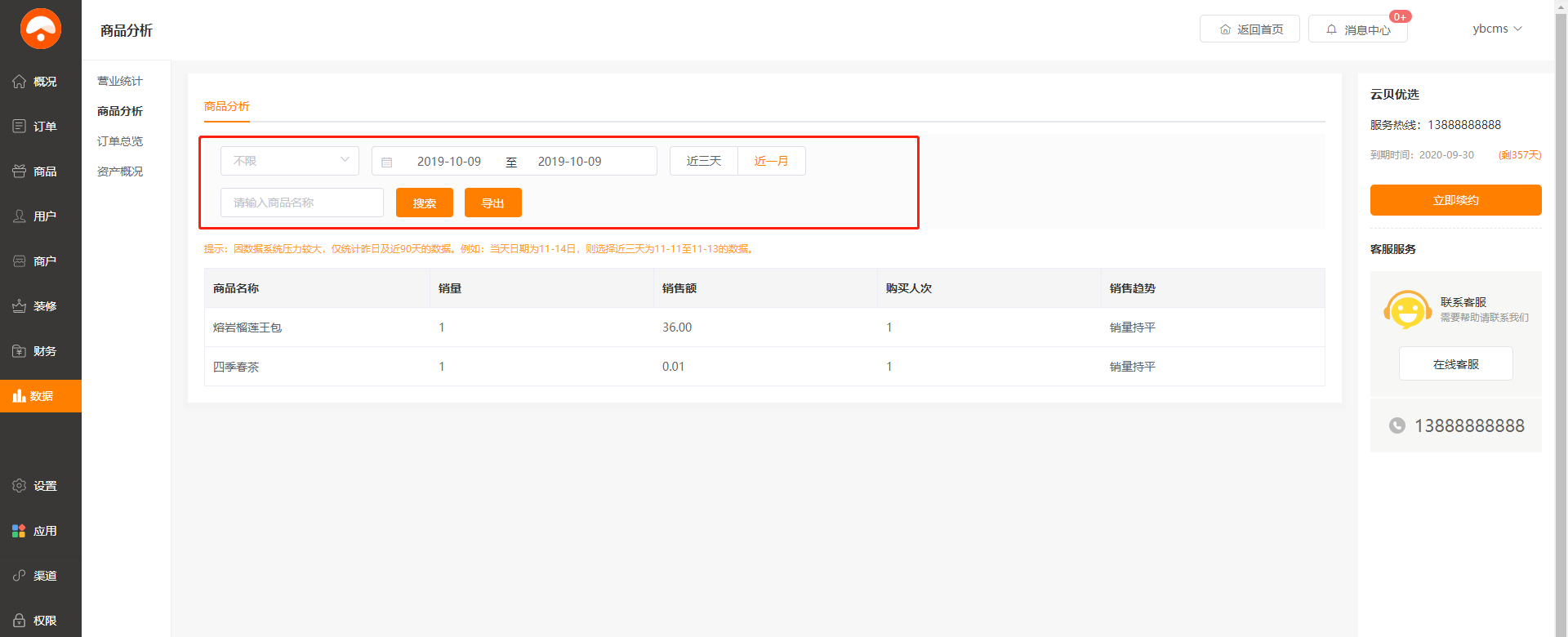Image resolution: width=1568 pixels, height=637 pixels.
Task: Open the 设置 settings gear icon
Action: click(x=20, y=486)
